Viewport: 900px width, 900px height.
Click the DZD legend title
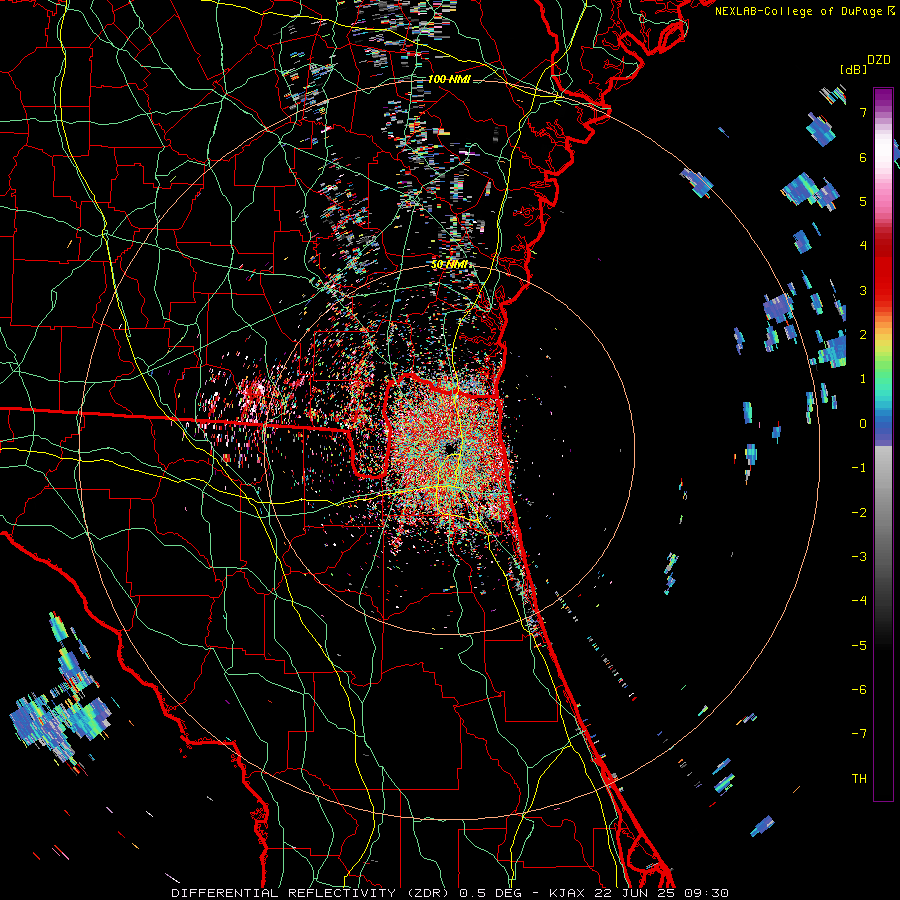(879, 60)
